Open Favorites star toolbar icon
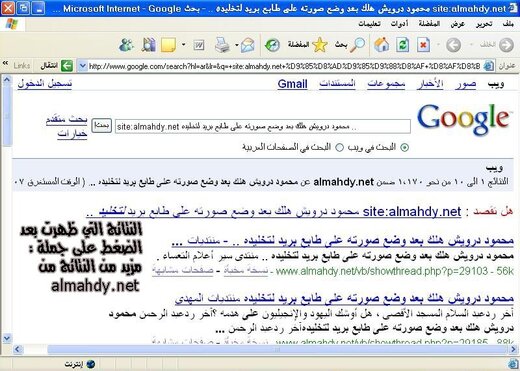This screenshot has height=371, width=520. point(320,45)
